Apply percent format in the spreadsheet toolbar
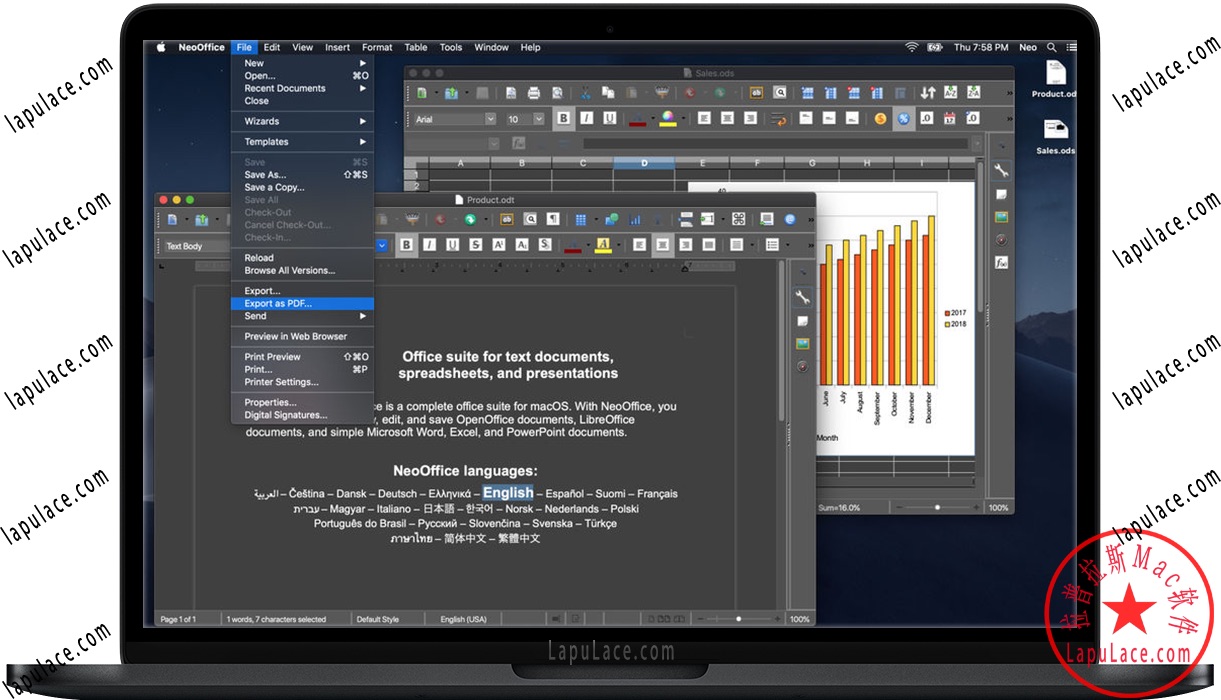The image size is (1221, 700). coord(902,118)
